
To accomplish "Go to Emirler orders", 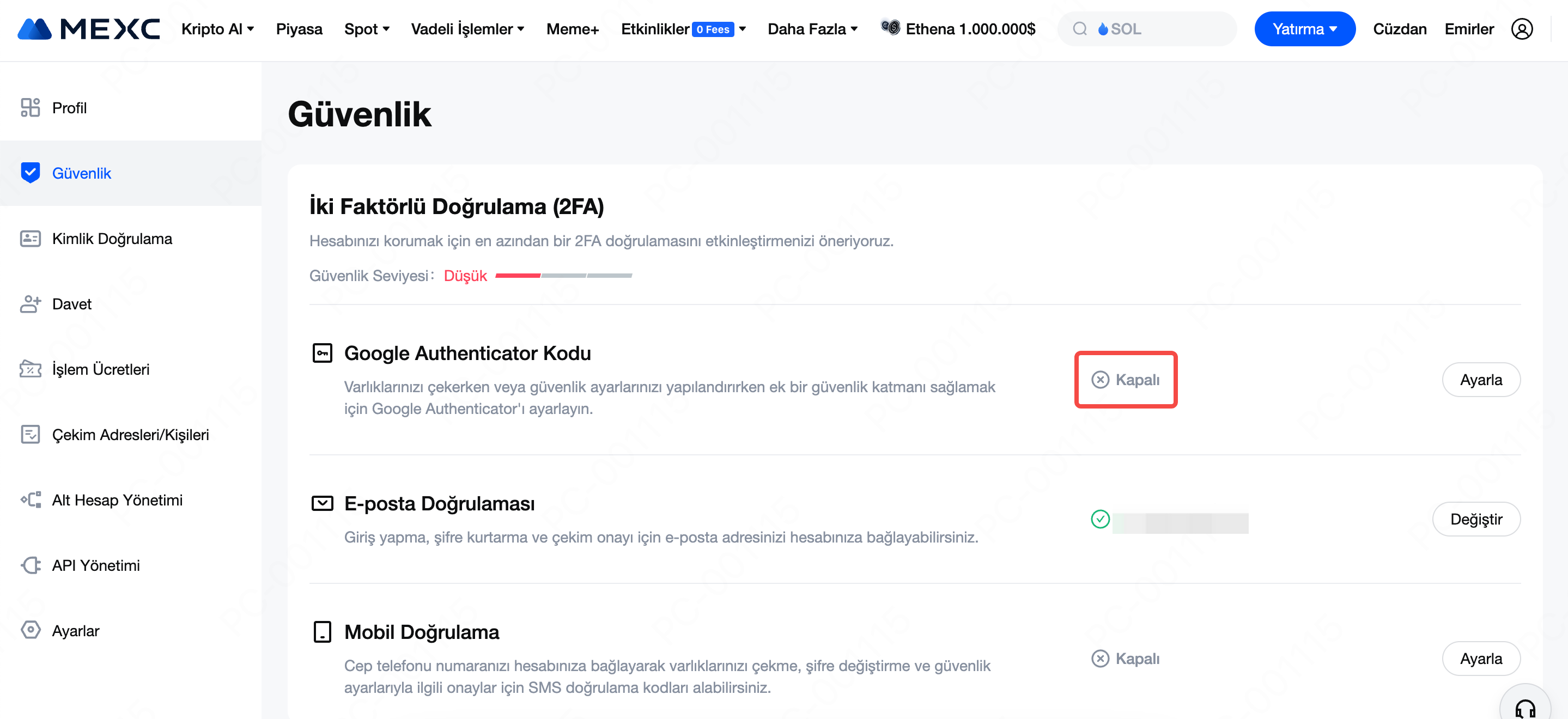I will point(1469,29).
